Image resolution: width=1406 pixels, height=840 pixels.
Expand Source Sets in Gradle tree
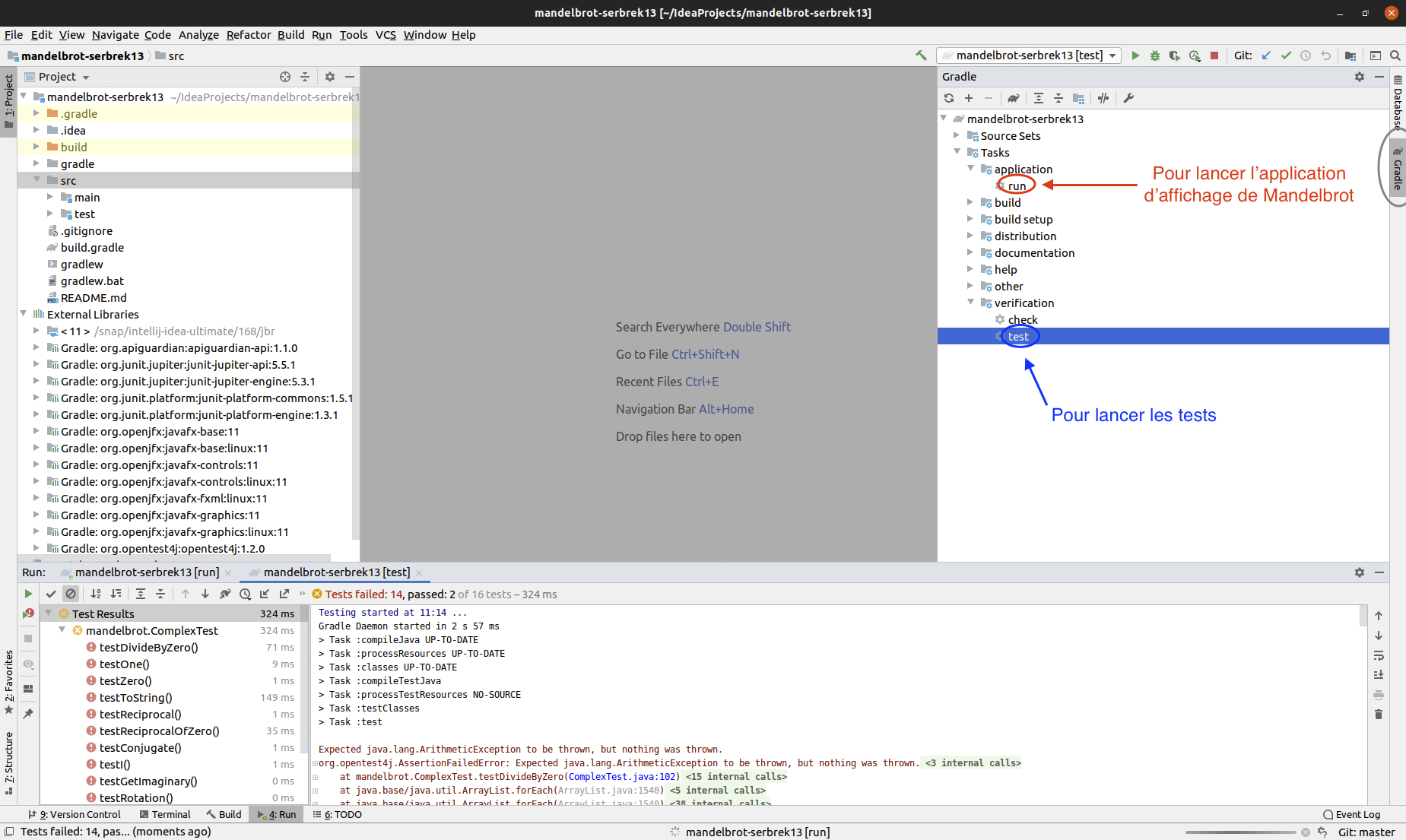click(x=957, y=135)
